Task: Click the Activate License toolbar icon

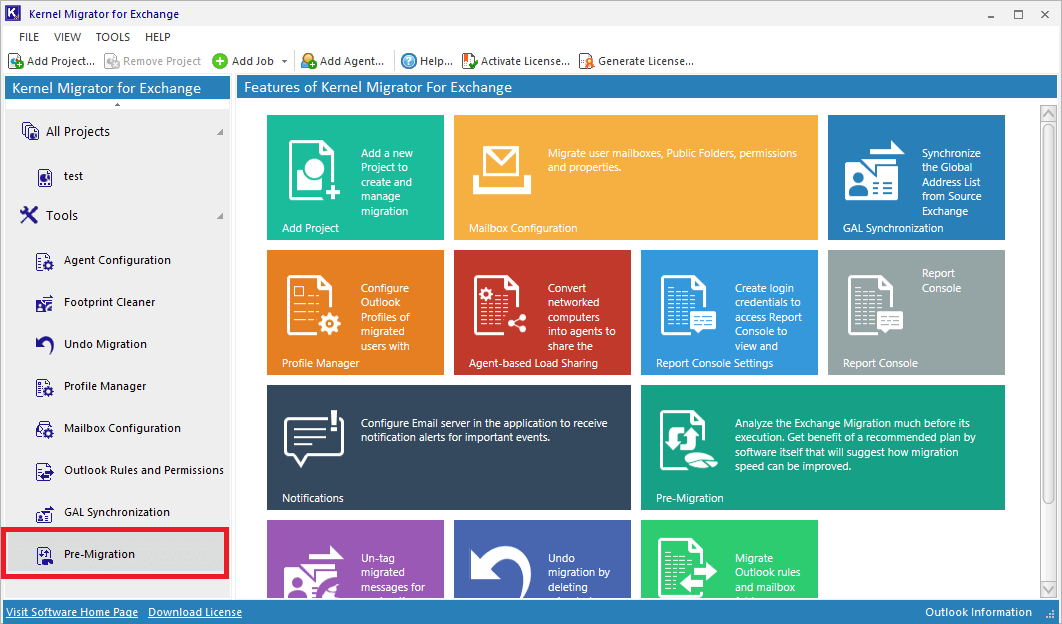Action: [469, 61]
